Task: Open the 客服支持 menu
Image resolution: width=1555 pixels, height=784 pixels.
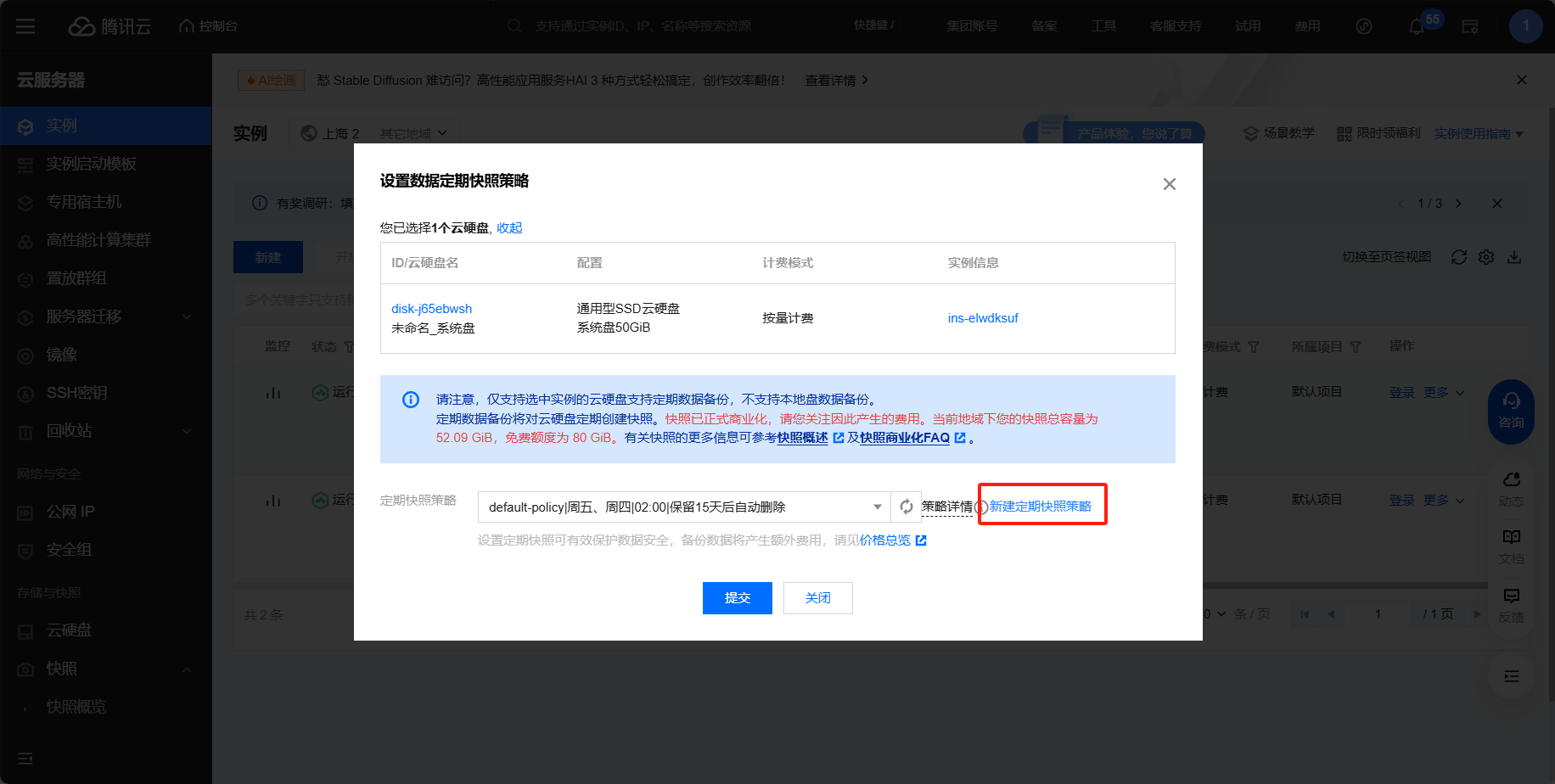Action: [x=1176, y=26]
